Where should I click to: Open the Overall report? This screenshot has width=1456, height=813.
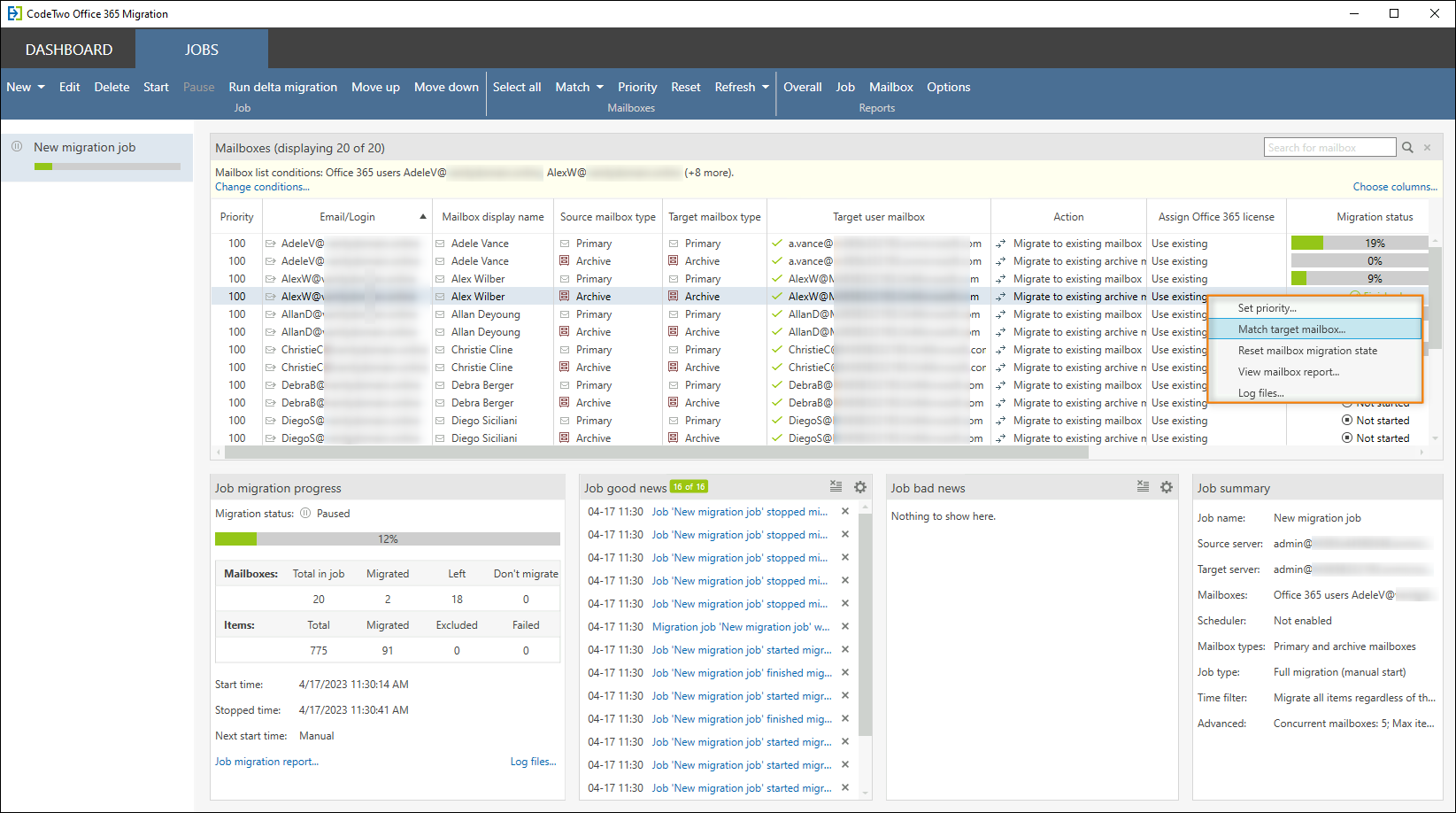pyautogui.click(x=802, y=87)
